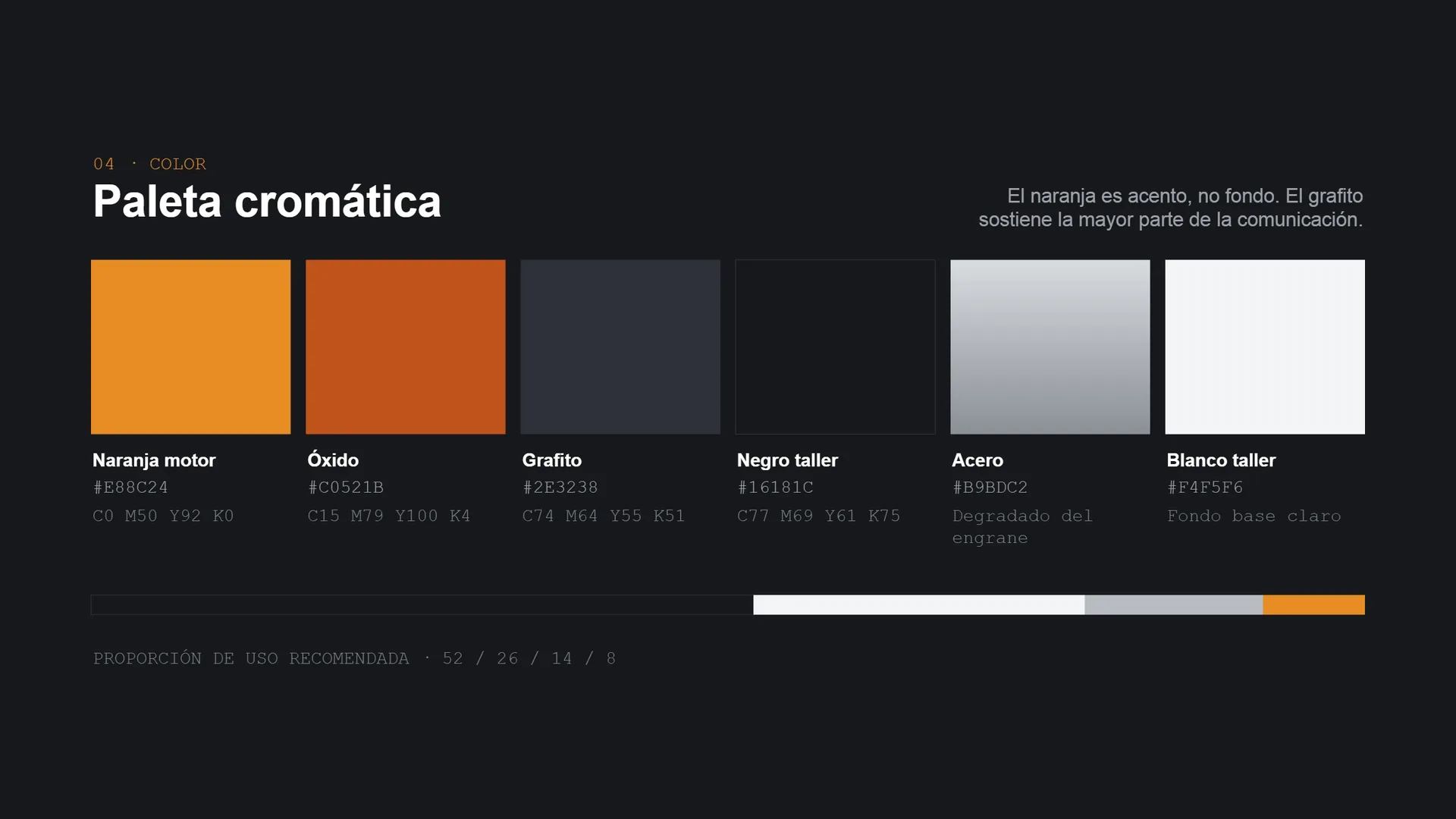This screenshot has width=1456, height=819.
Task: Select the #F4F5F6 hex label
Action: (1205, 488)
